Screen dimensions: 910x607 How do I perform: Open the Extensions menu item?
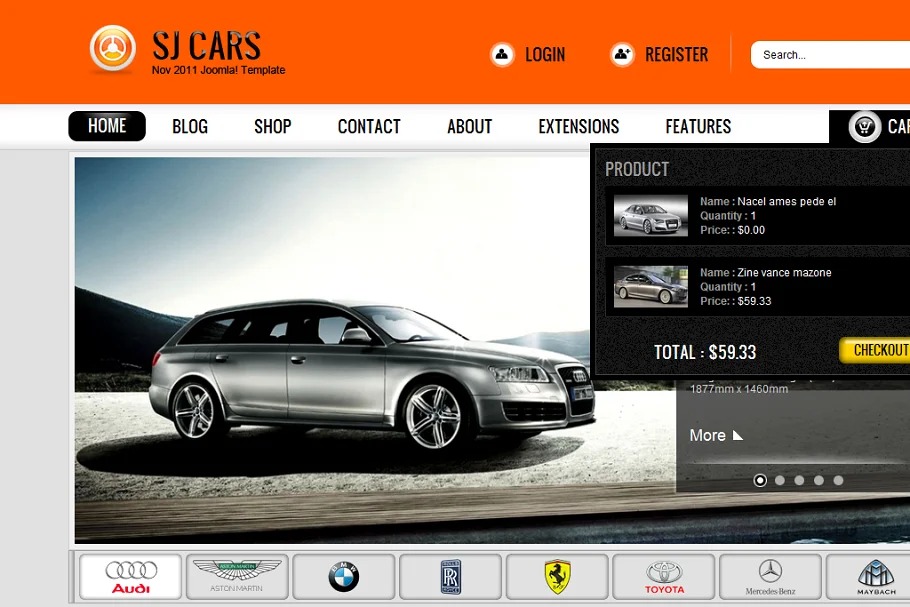pos(578,127)
